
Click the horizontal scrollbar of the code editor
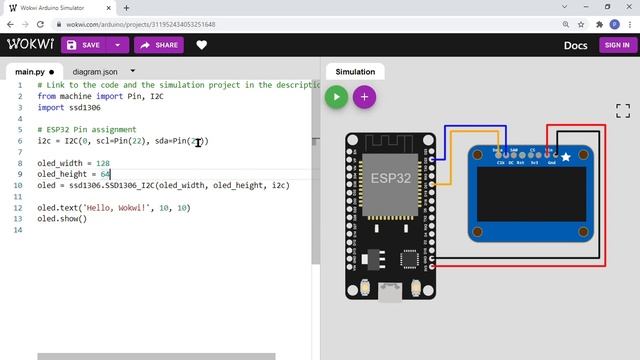point(156,357)
